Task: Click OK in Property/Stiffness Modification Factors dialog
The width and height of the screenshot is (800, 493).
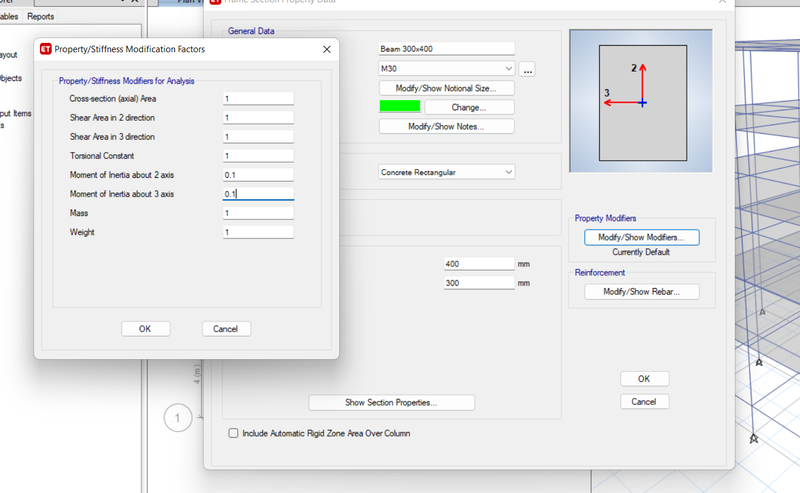Action: [145, 329]
